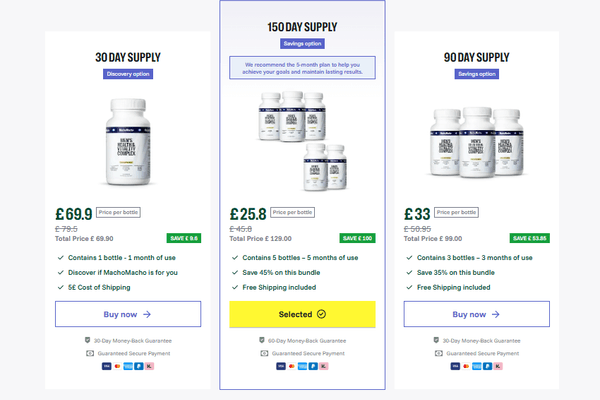Click the Amex icon under 30 Day Supply

pos(127,366)
